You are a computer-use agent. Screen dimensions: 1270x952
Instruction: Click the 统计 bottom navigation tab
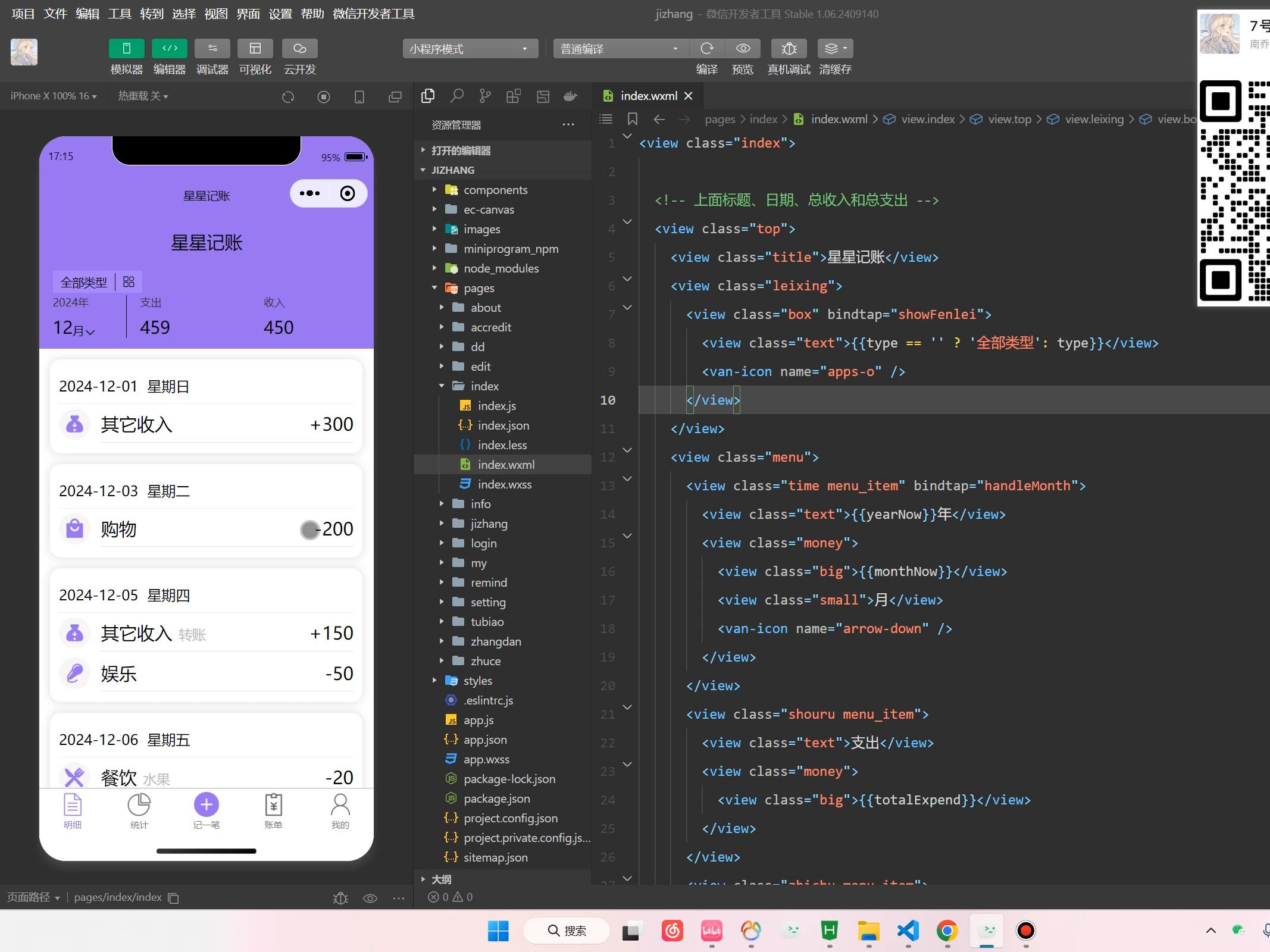(x=139, y=811)
